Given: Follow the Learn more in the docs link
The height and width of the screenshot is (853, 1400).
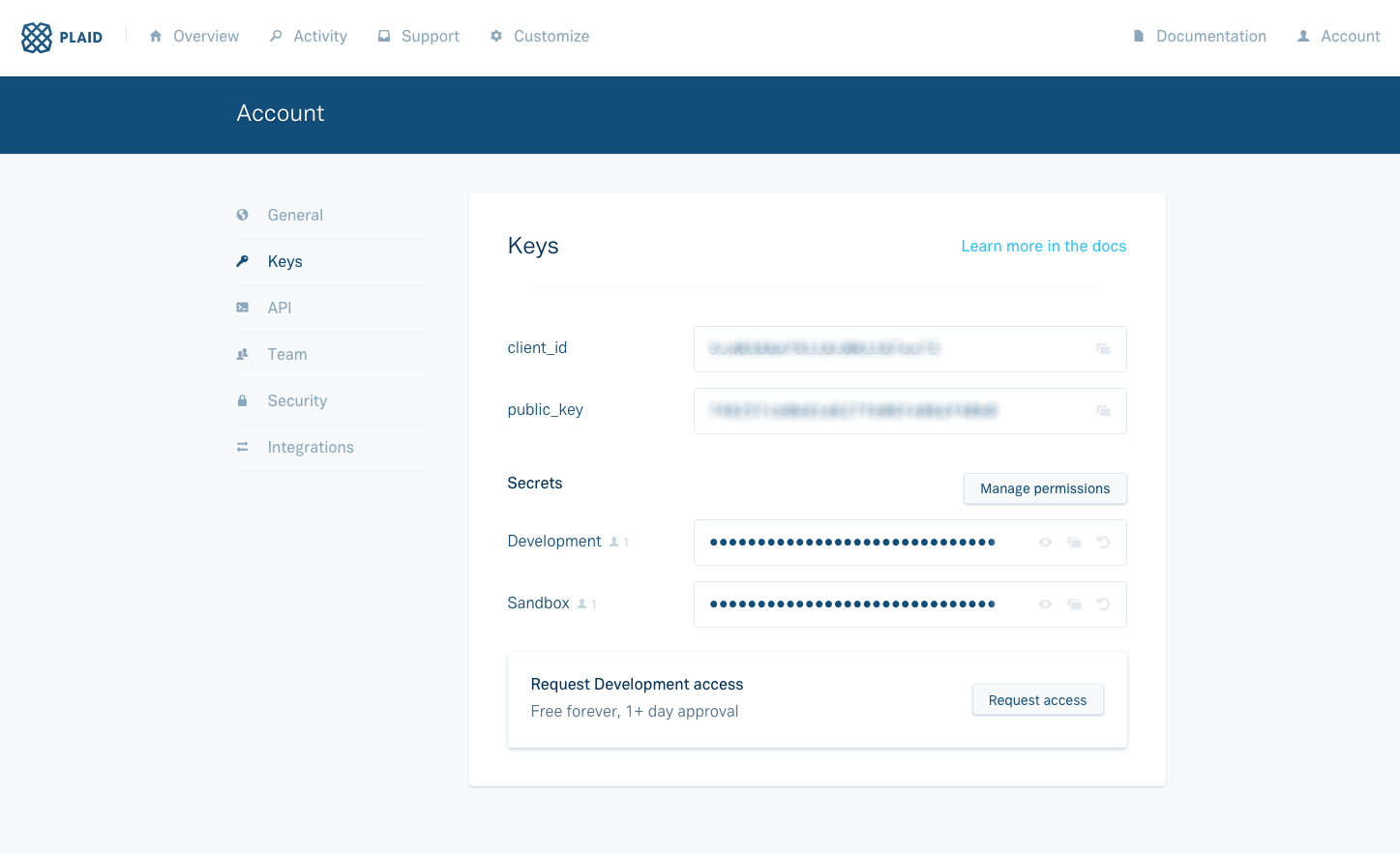Looking at the screenshot, I should point(1043,246).
